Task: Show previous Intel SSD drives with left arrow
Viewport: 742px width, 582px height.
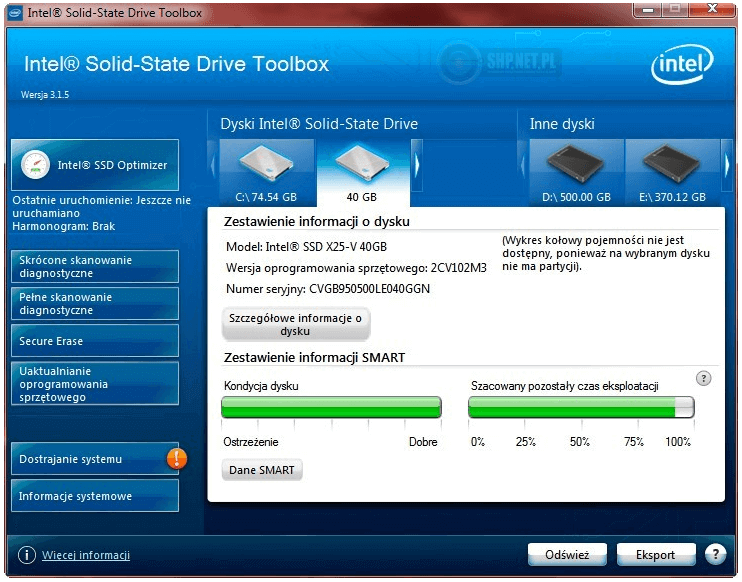Action: click(x=213, y=165)
